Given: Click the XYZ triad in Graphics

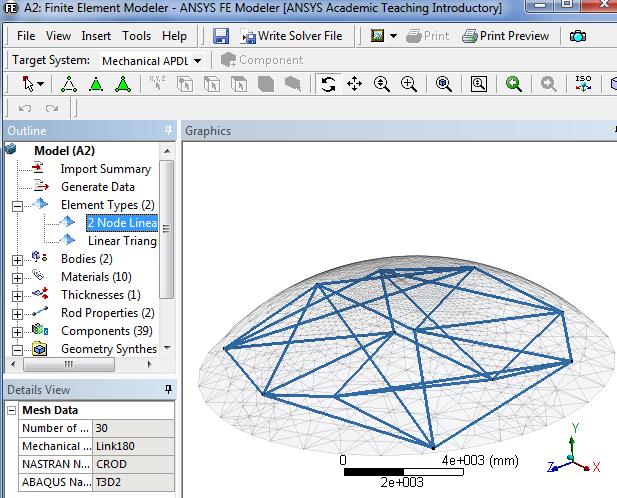Looking at the screenshot, I should click(x=574, y=450).
